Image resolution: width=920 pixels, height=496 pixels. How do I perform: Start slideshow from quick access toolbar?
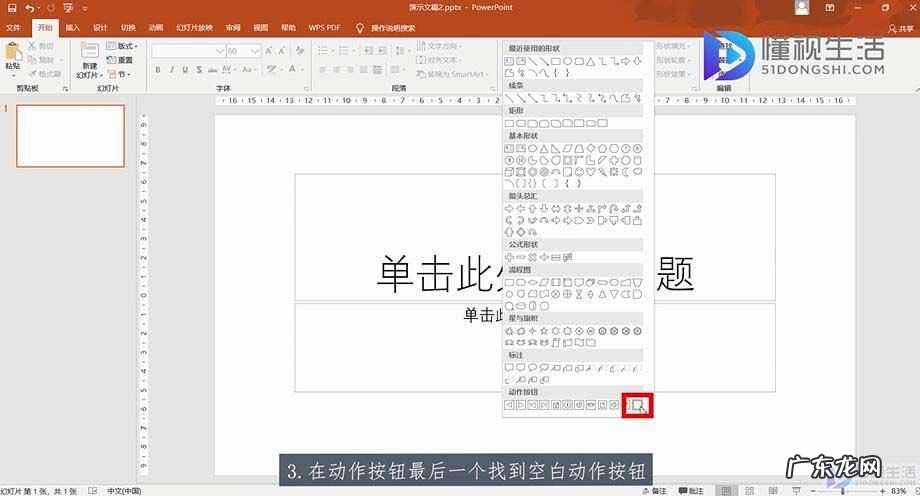coord(69,8)
